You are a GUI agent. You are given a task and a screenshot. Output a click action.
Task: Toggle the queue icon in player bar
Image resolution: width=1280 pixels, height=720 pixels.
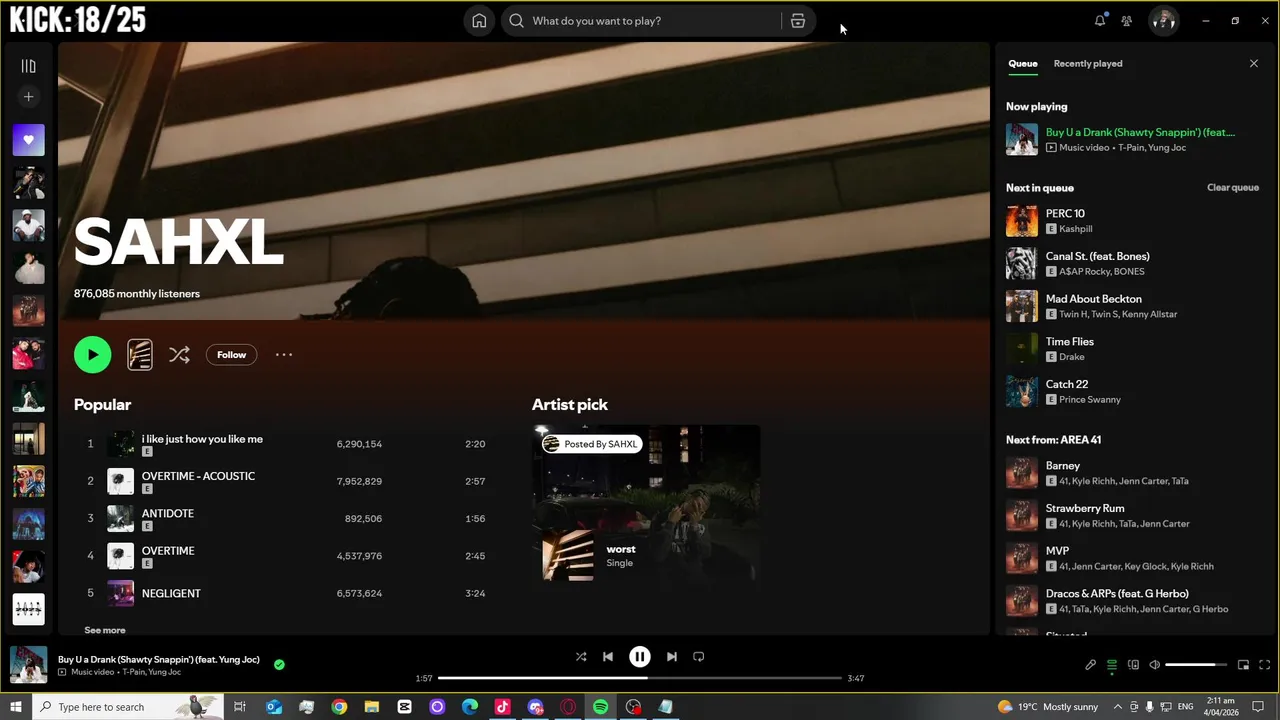(1112, 665)
